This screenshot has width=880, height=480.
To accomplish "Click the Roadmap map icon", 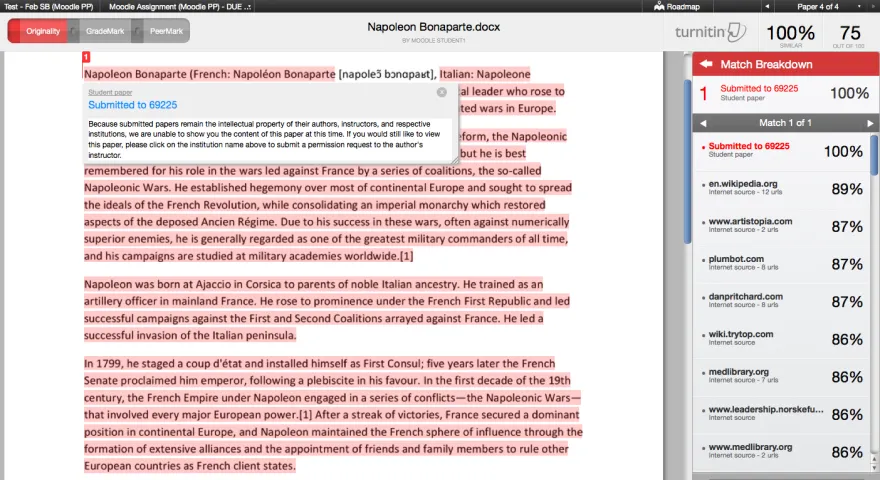I will pos(659,6).
